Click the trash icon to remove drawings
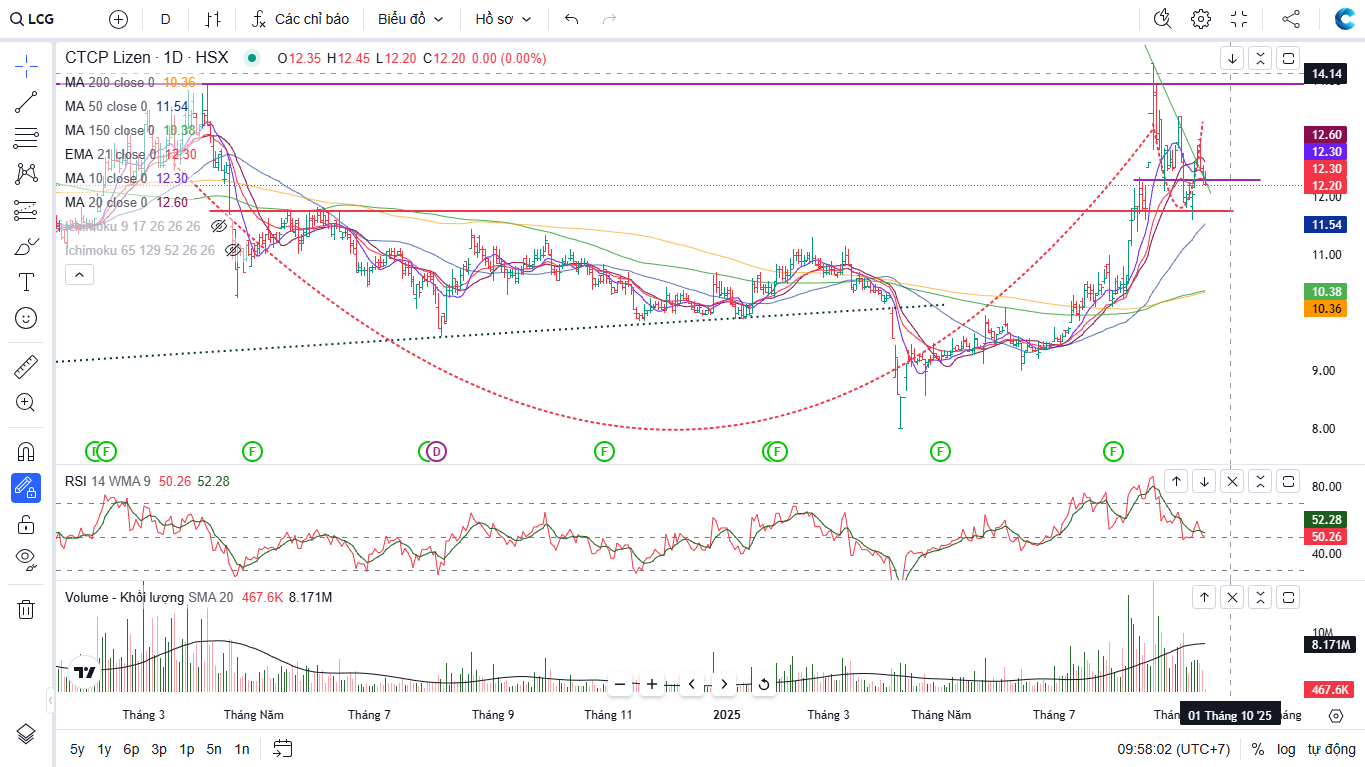Viewport: 1365px width, 767px height. click(26, 609)
